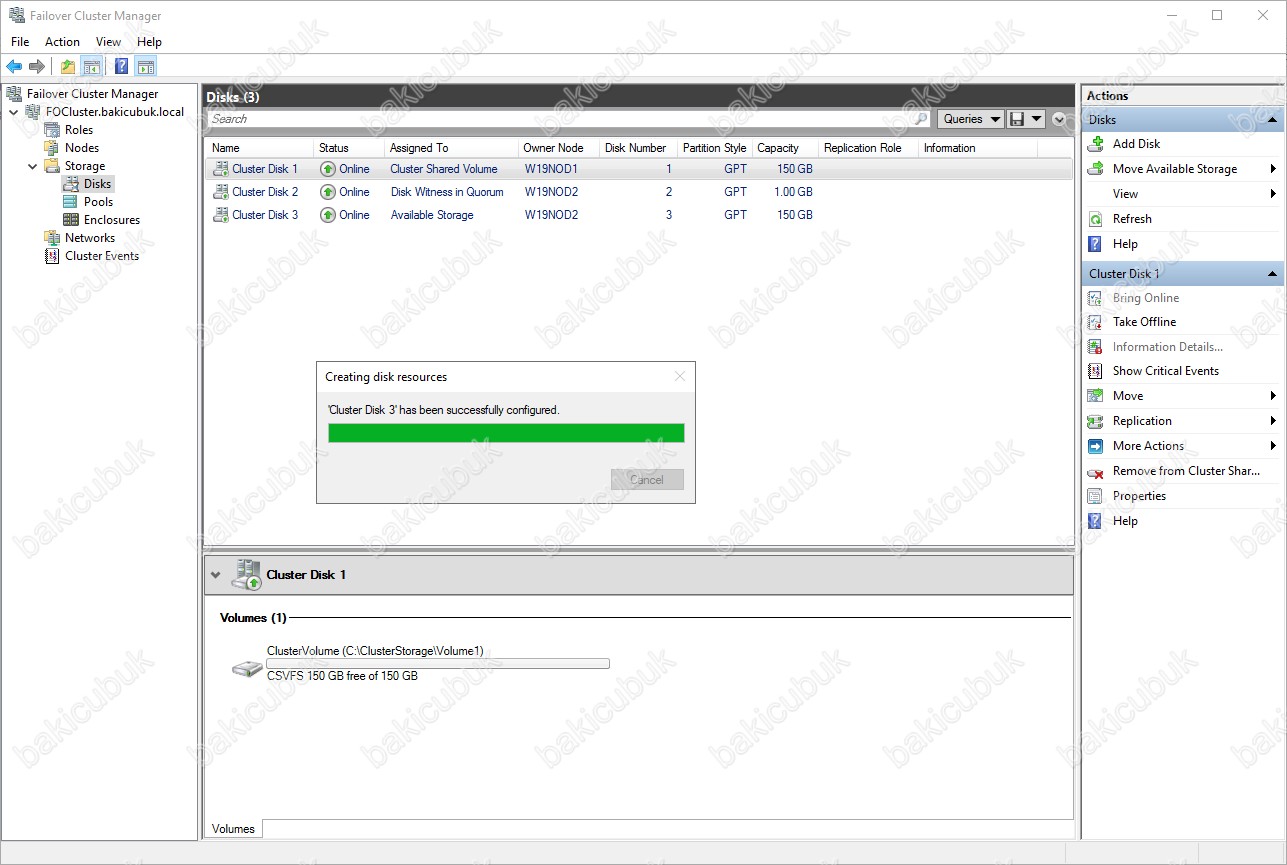
Task: Click the Properties icon in Actions
Action: [x=1095, y=496]
